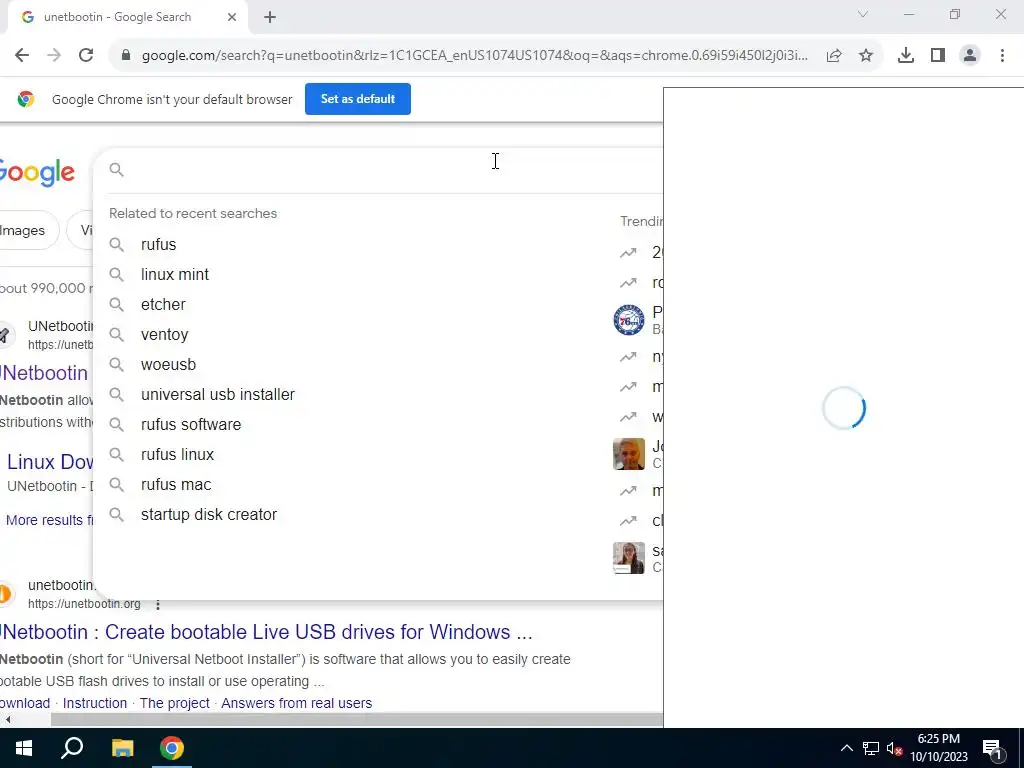Open the tab search chevron
Screen dimensions: 1024x768
click(x=863, y=14)
